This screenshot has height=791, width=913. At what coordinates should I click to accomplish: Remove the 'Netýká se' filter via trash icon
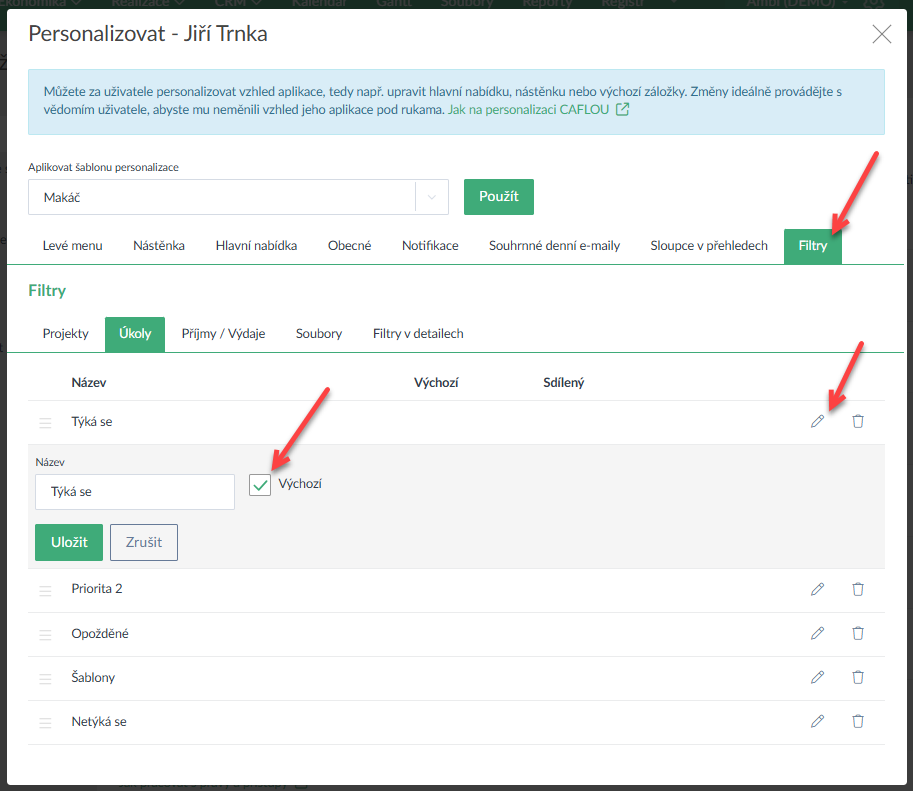pyautogui.click(x=857, y=722)
